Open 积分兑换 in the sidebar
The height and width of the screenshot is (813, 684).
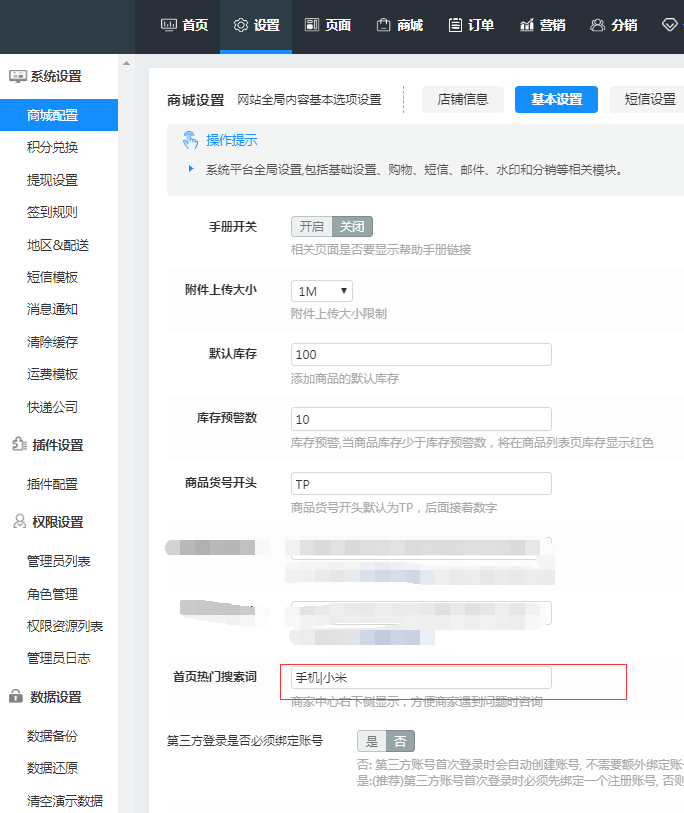[52, 148]
